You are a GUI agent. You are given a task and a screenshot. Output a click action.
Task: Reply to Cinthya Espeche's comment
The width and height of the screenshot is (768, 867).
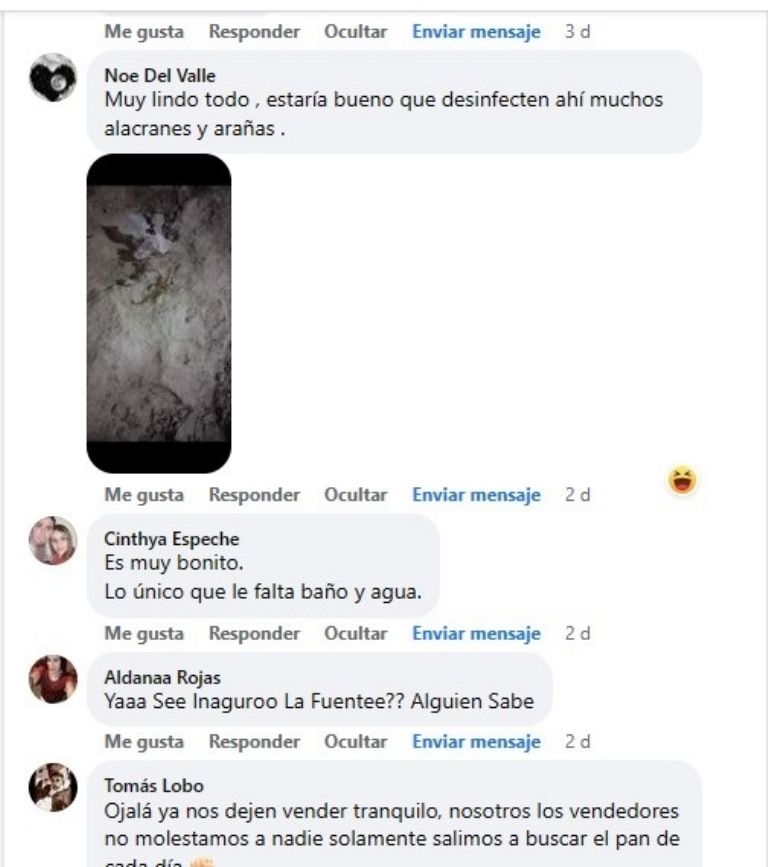(x=254, y=633)
